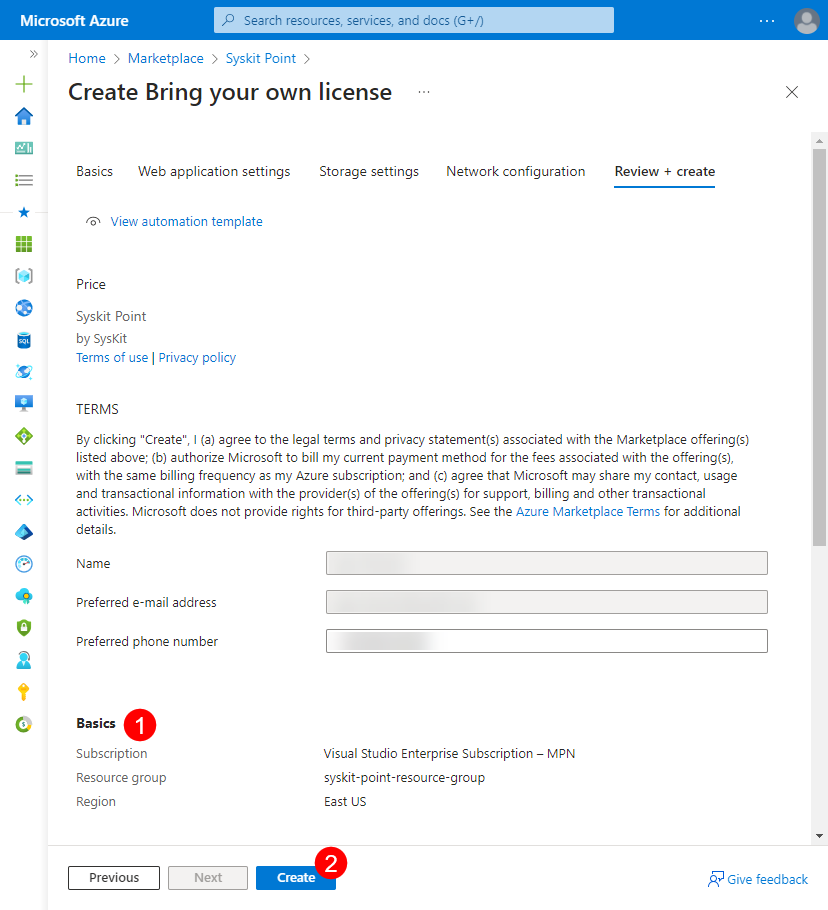
Task: Switch to the Web application settings tab
Action: click(x=213, y=171)
